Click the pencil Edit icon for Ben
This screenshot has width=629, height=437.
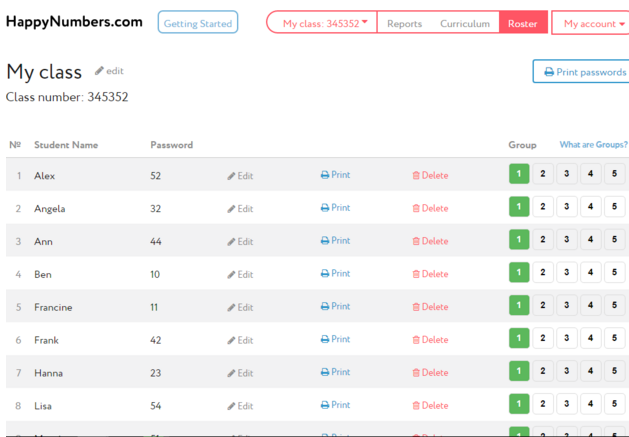(232, 275)
